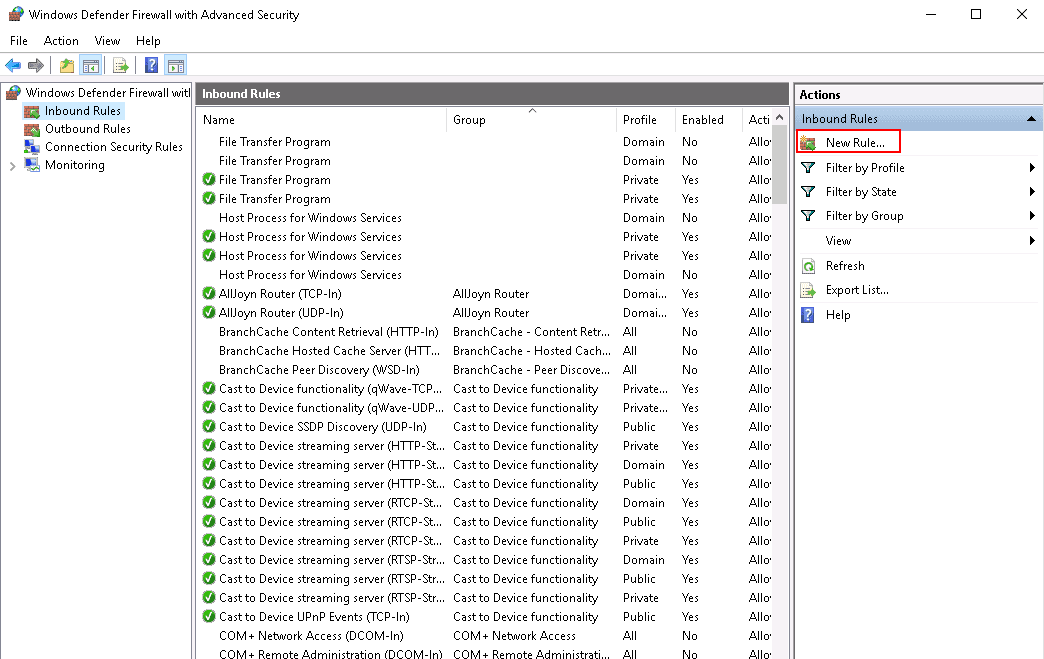
Task: Open the Action menu
Action: 61,41
